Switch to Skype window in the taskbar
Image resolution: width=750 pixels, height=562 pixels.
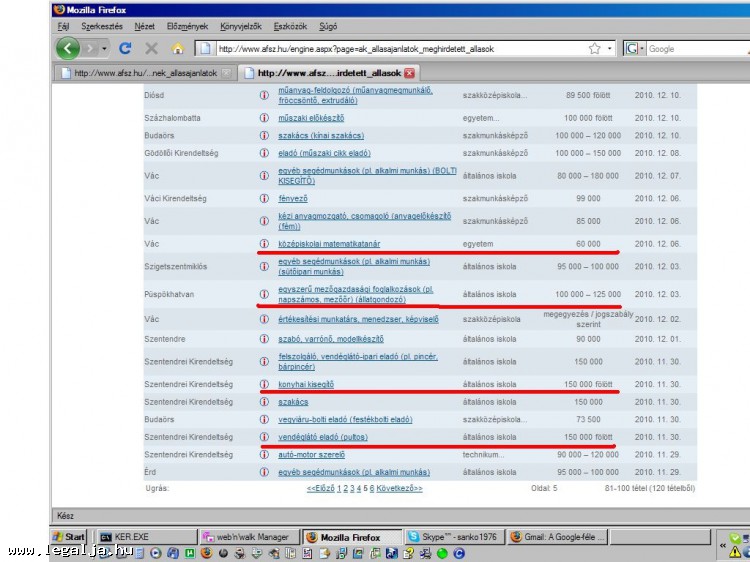coord(452,537)
